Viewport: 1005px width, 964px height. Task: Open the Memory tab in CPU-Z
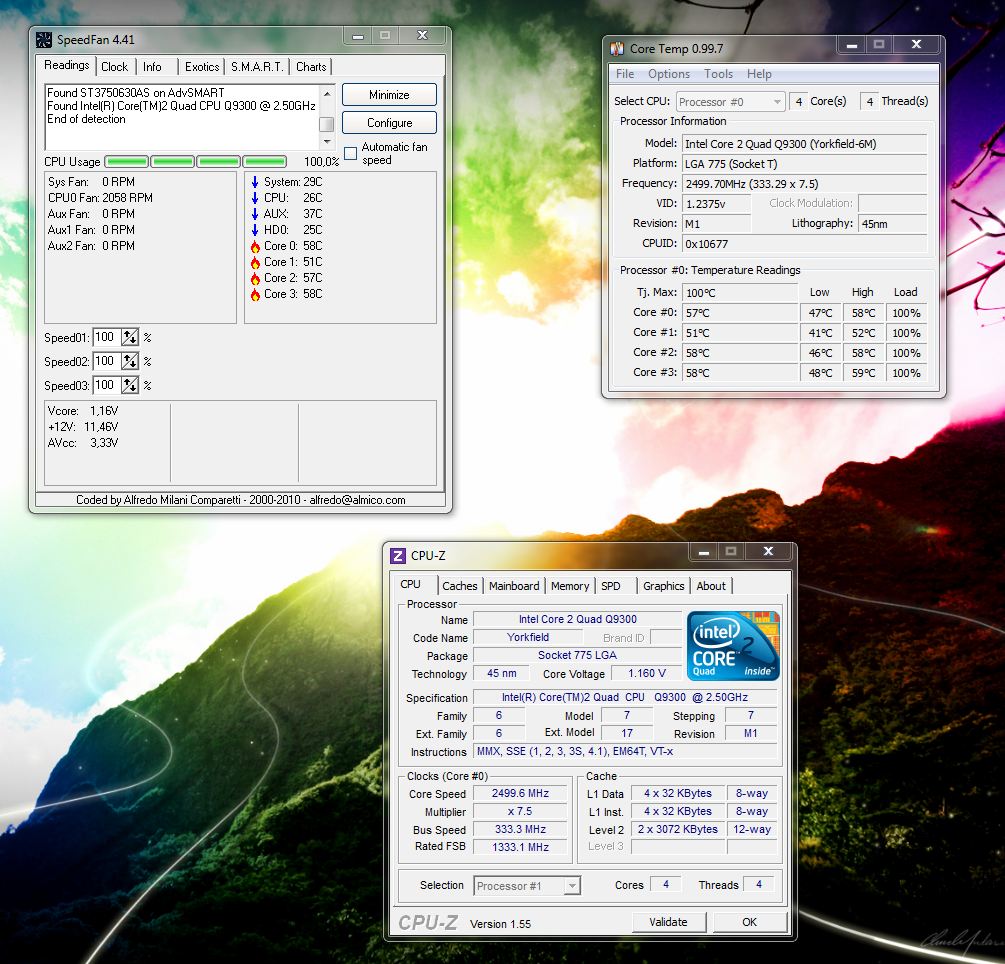[x=570, y=586]
